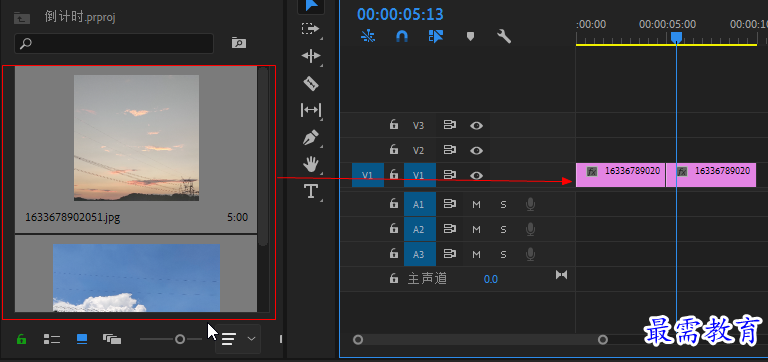Toggle snap in timeline magnet icon

[402, 36]
